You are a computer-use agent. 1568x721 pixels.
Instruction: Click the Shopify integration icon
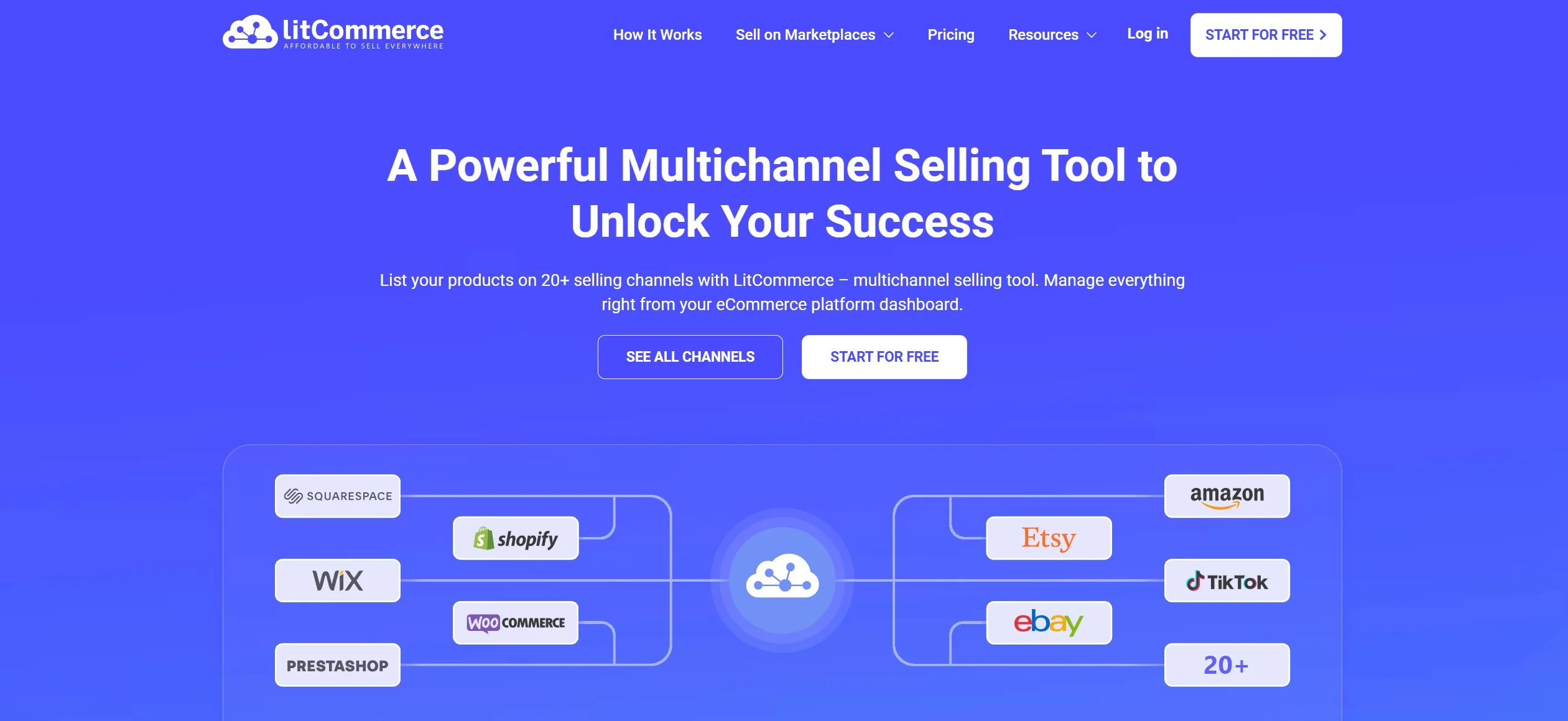[516, 537]
